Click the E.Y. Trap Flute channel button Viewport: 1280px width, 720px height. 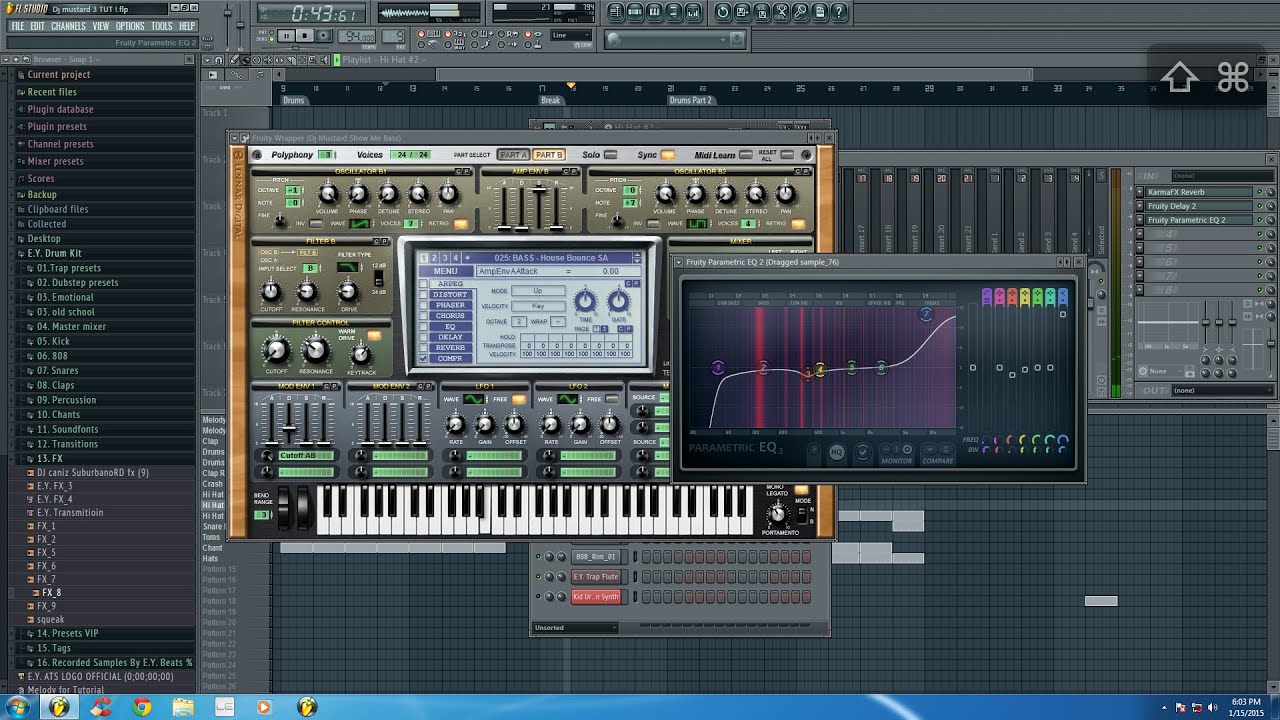click(596, 577)
